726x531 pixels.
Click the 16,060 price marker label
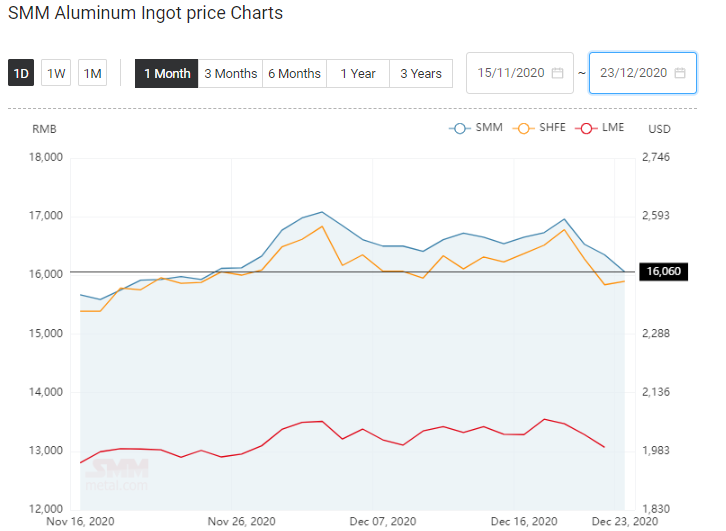click(663, 271)
